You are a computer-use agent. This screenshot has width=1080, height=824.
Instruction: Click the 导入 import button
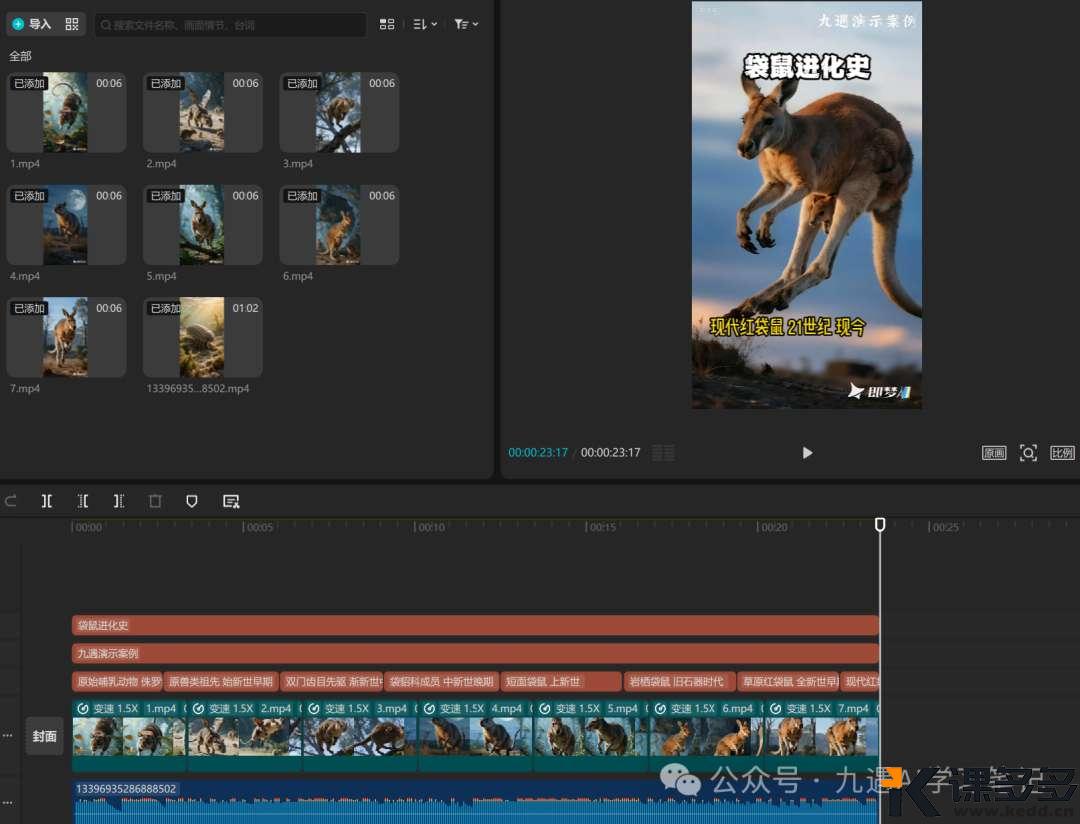(x=32, y=24)
